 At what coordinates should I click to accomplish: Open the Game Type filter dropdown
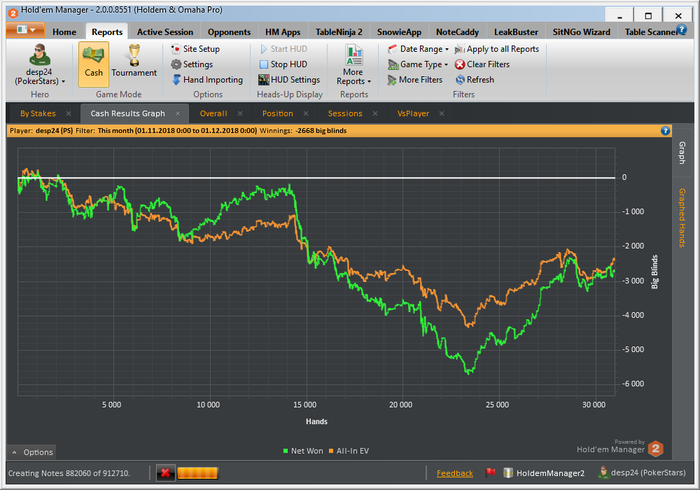(418, 64)
